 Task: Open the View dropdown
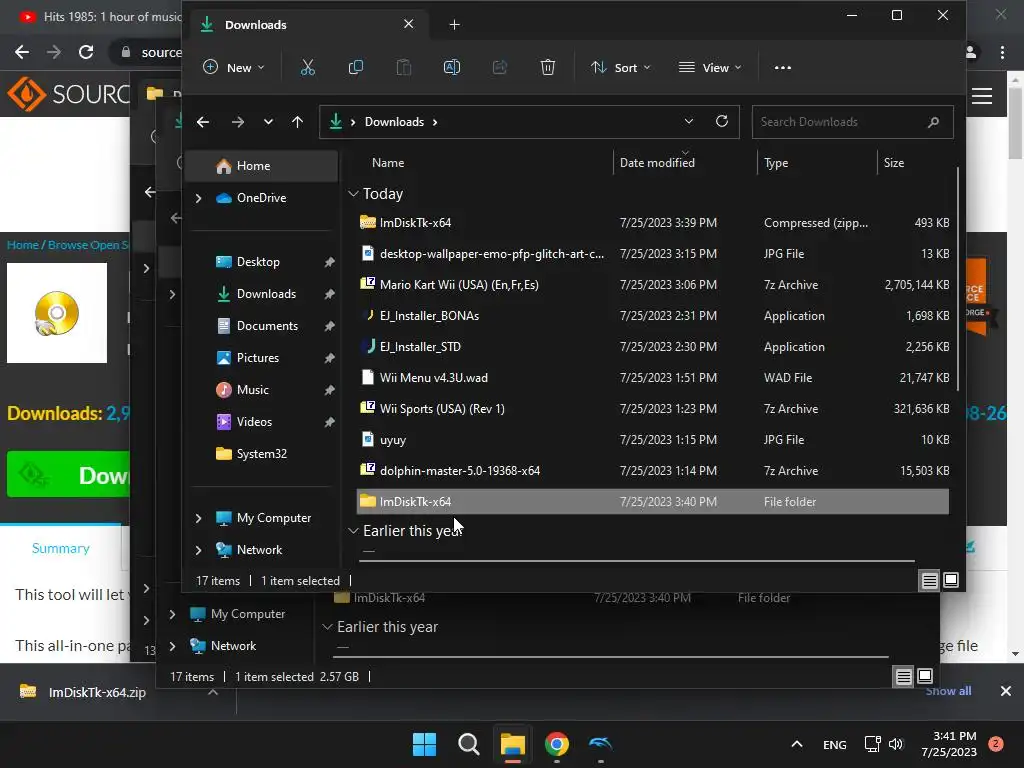point(710,67)
